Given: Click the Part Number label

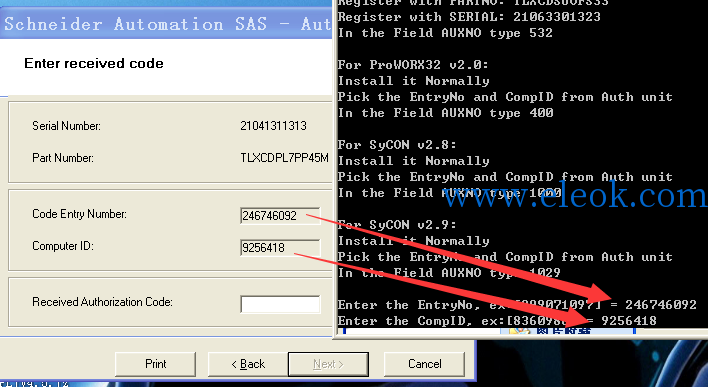Looking at the screenshot, I should [63, 158].
